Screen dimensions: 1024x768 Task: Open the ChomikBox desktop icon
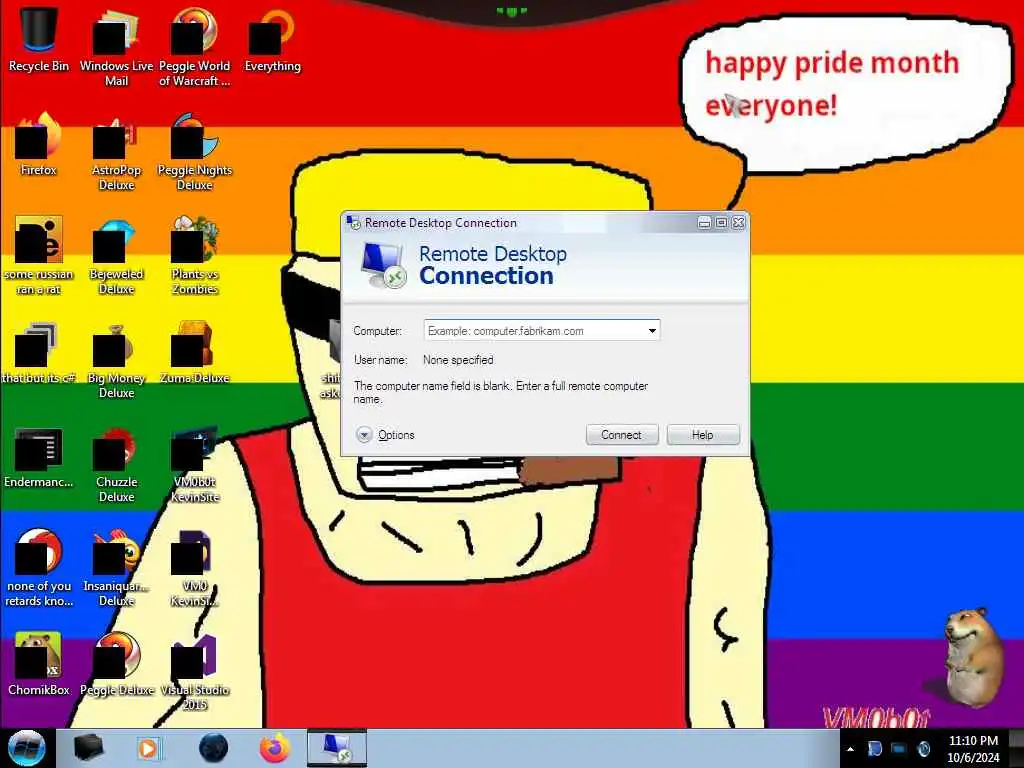tap(39, 663)
